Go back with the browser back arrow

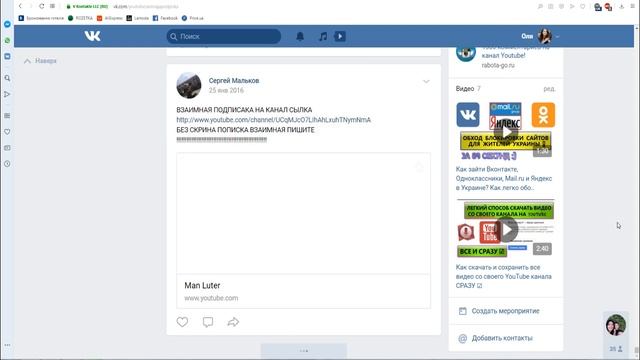[20, 6]
